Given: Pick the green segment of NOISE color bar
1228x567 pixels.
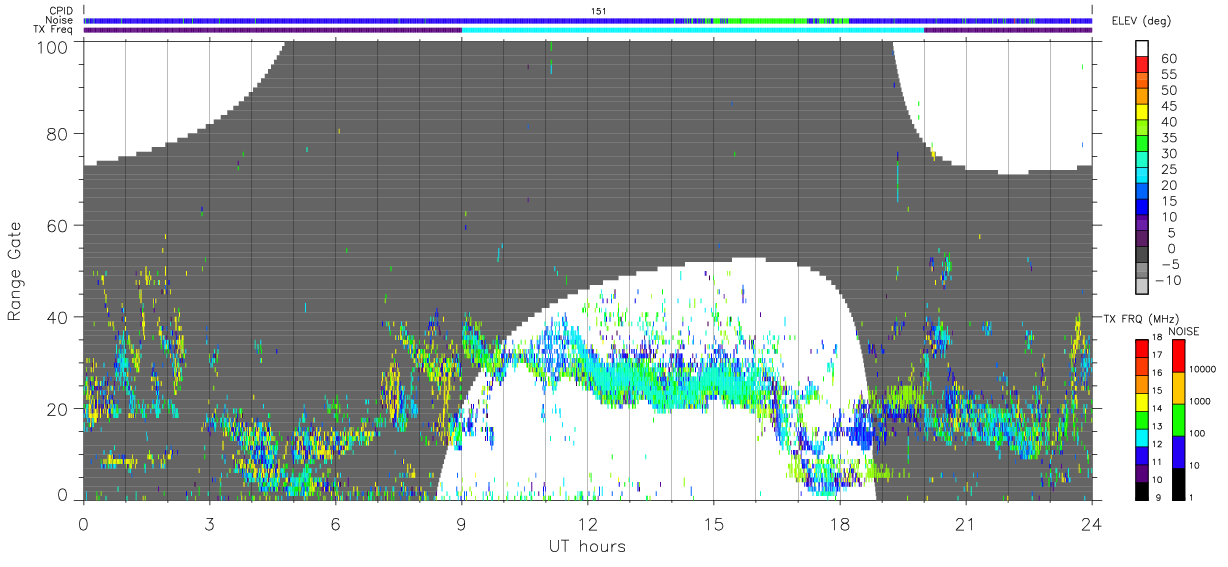Looking at the screenshot, I should pyautogui.click(x=1180, y=419).
